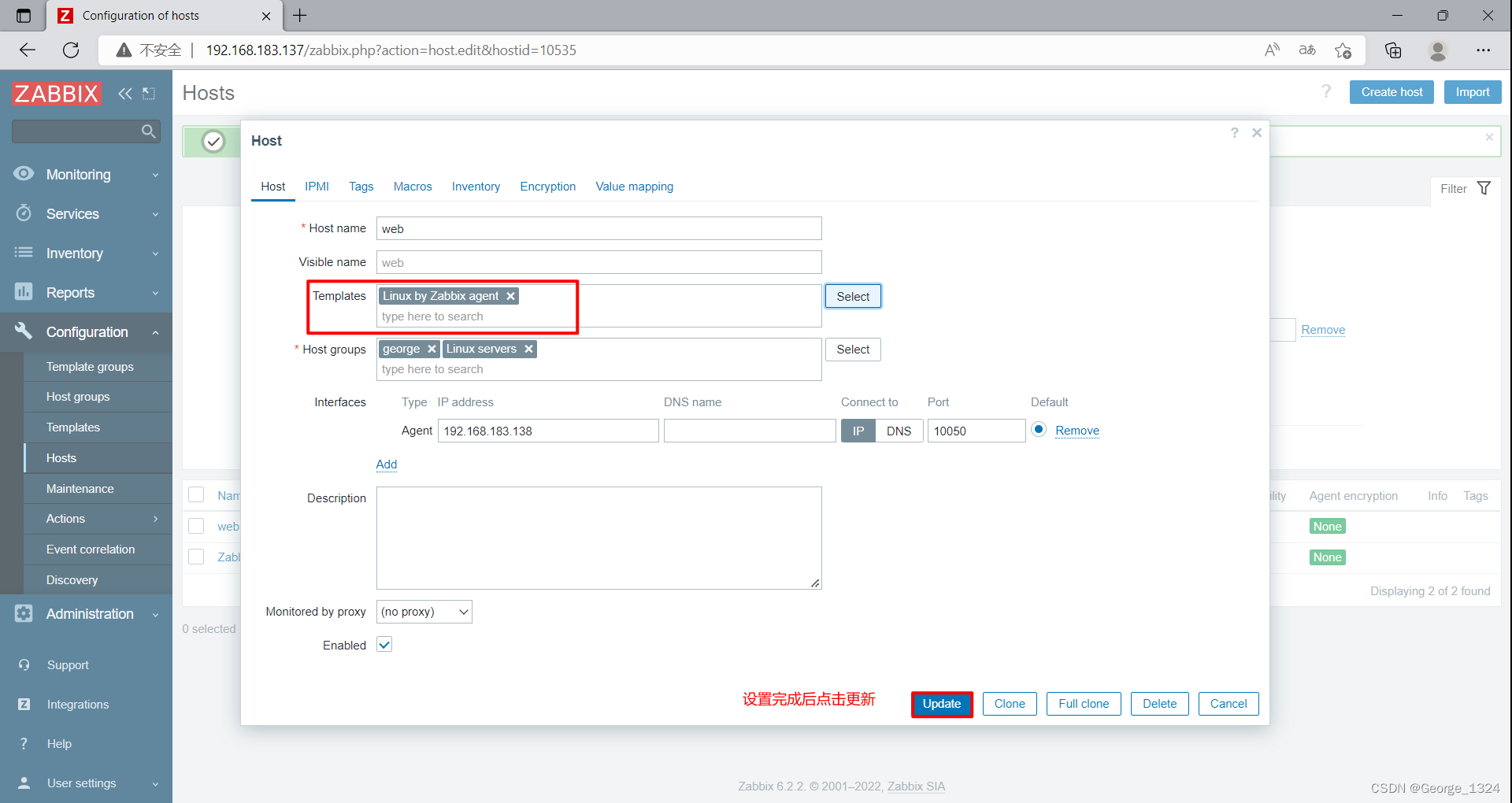Viewport: 1512px width, 803px height.
Task: Open Monitored by proxy dropdown
Action: coord(424,612)
